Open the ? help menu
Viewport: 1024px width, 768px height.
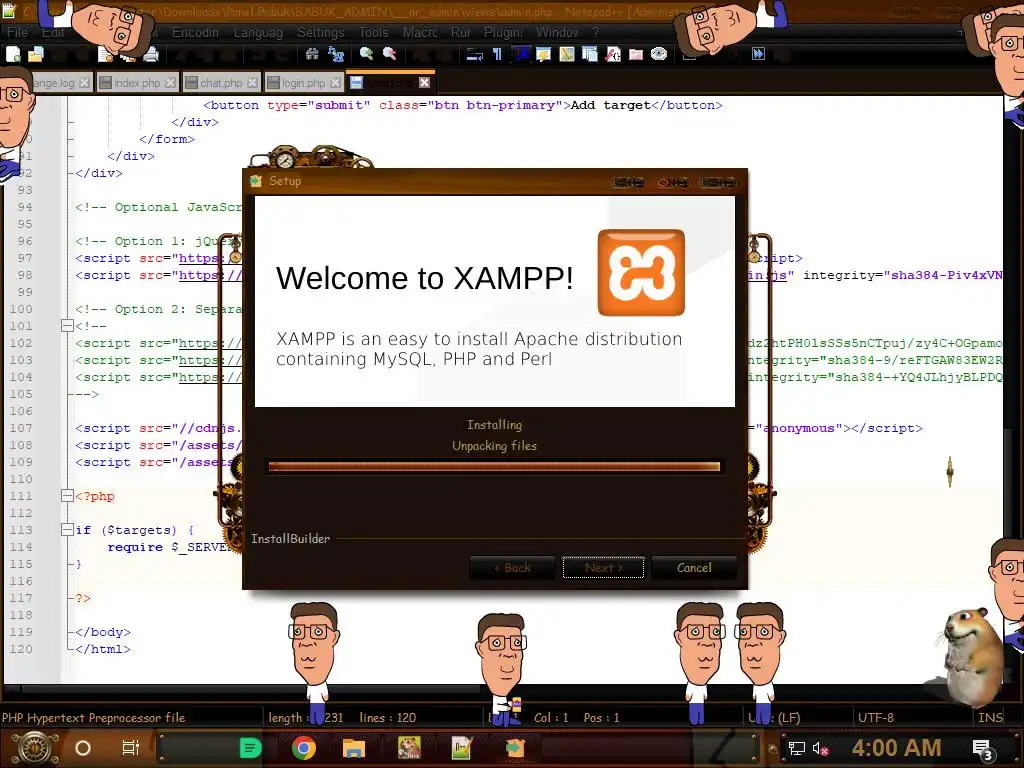(x=596, y=32)
